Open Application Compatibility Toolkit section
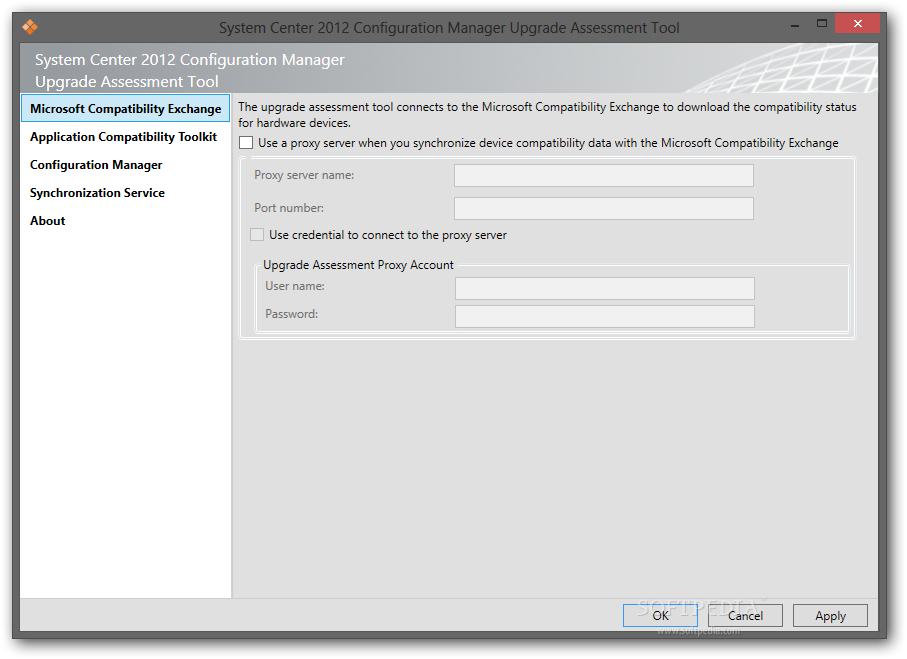Screen dimensions: 907x659 (124, 137)
